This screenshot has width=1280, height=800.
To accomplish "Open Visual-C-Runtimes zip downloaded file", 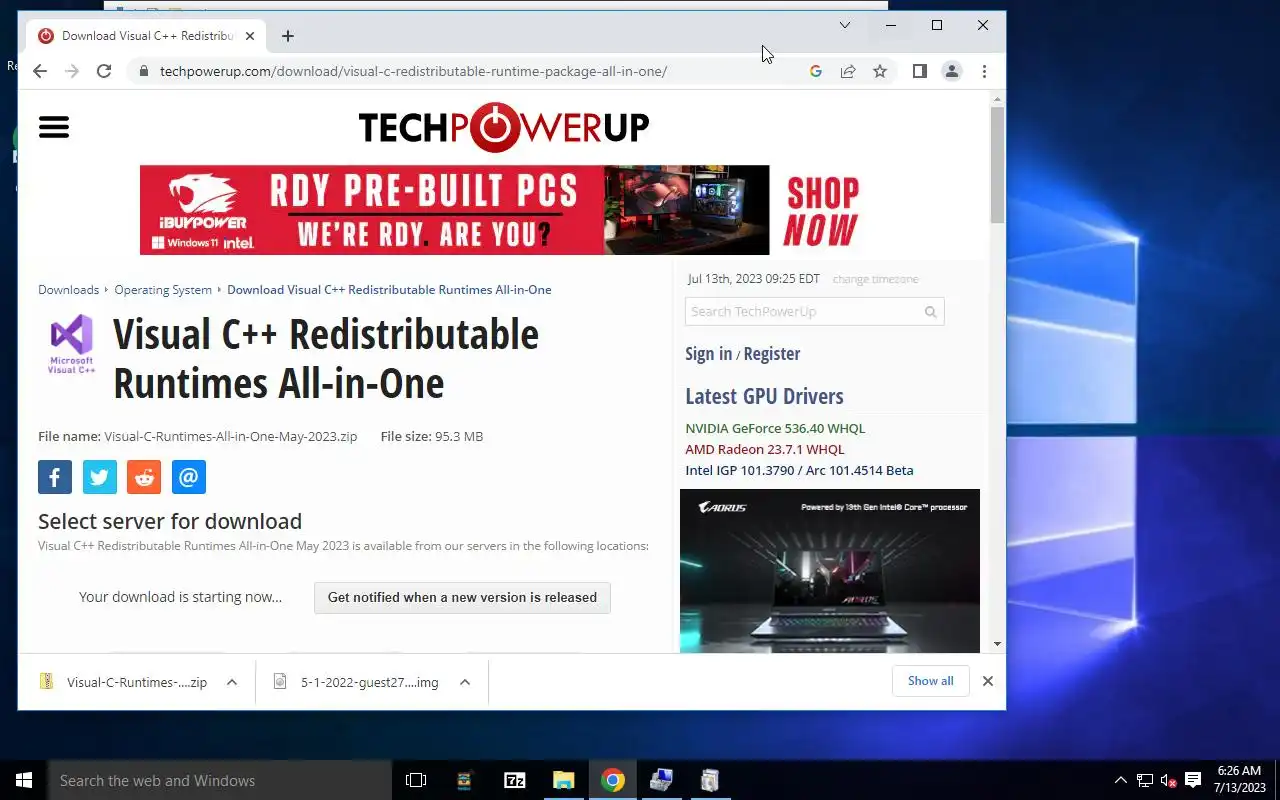I will pos(123,682).
